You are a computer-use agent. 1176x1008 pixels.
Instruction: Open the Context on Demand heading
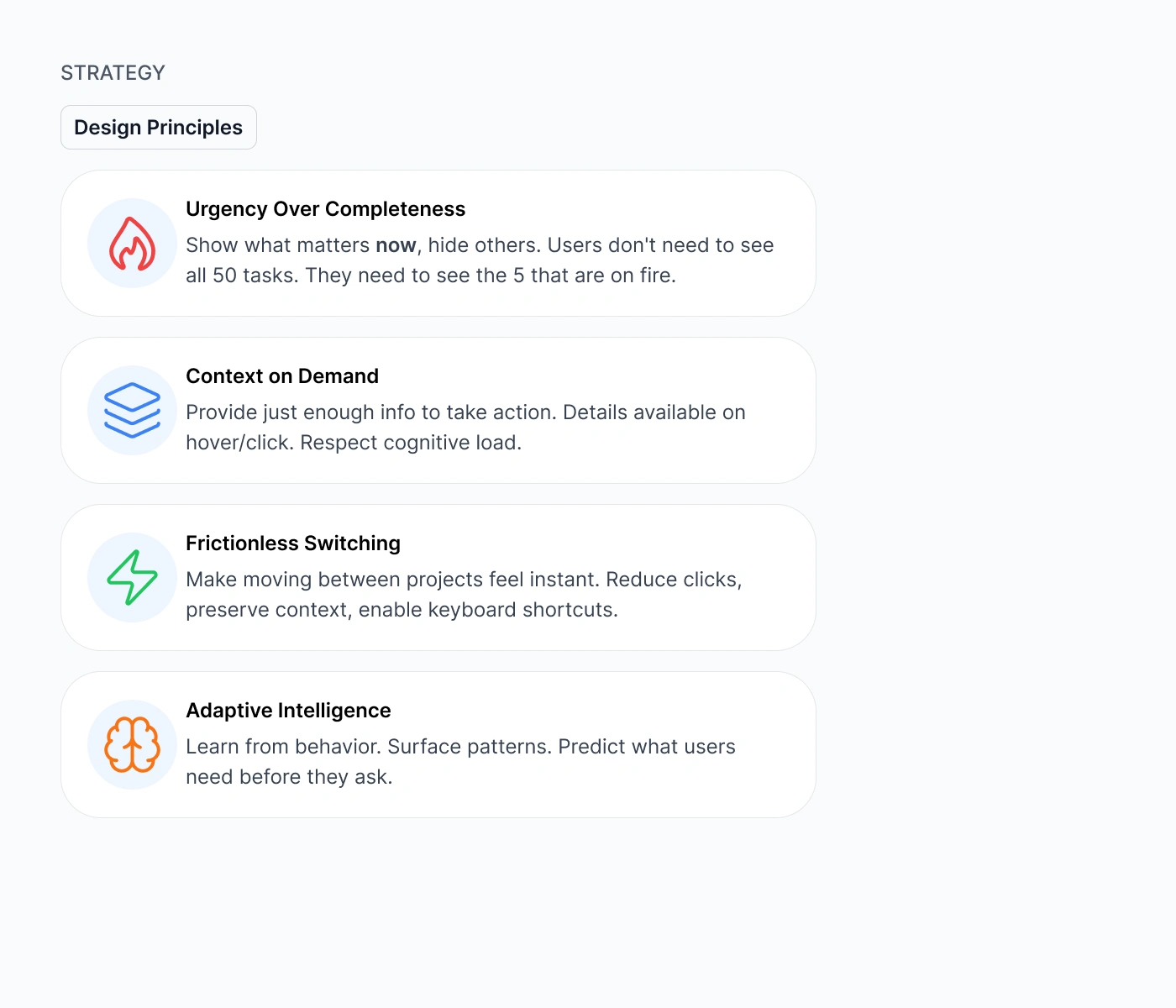point(282,376)
